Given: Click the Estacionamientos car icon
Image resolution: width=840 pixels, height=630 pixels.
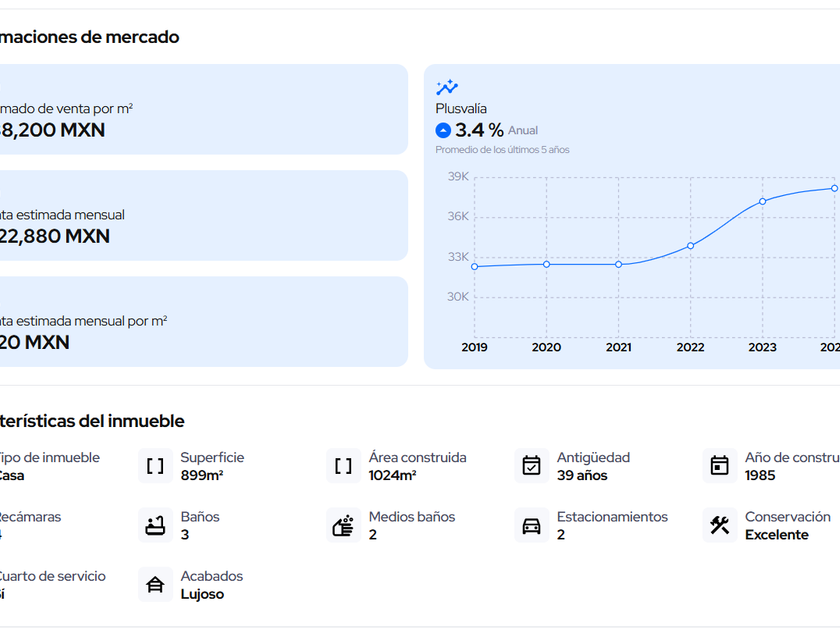Looking at the screenshot, I should [x=531, y=525].
